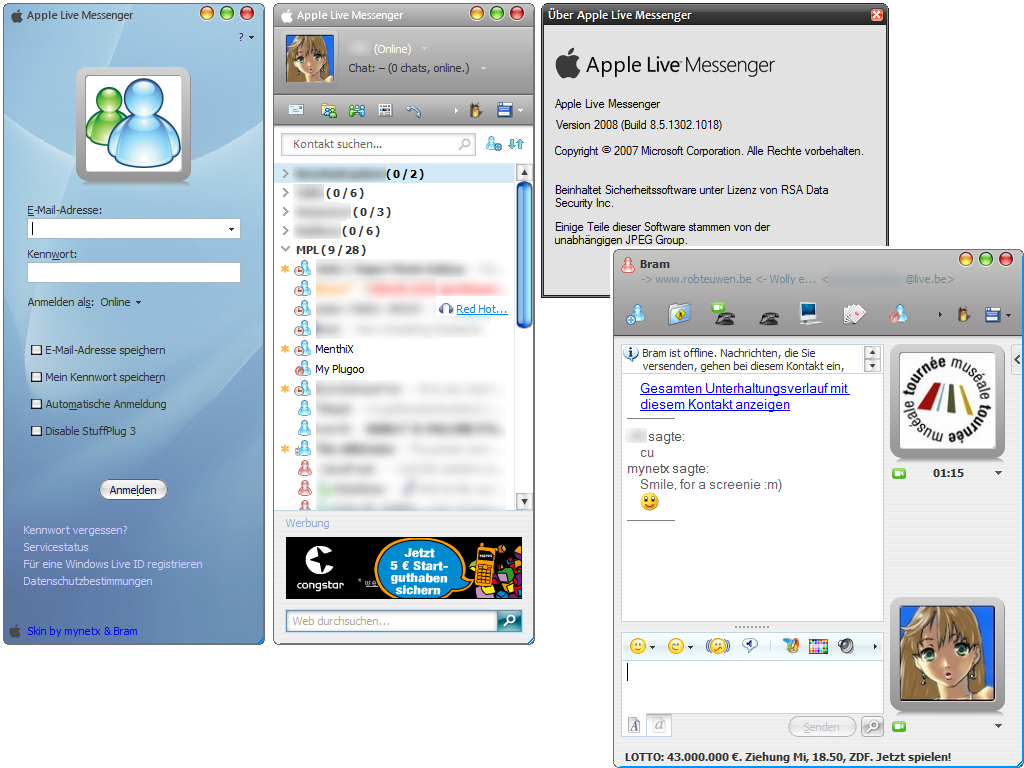1024x768 pixels.
Task: Open the email inbox icon on the contact list toolbar
Action: tap(296, 110)
